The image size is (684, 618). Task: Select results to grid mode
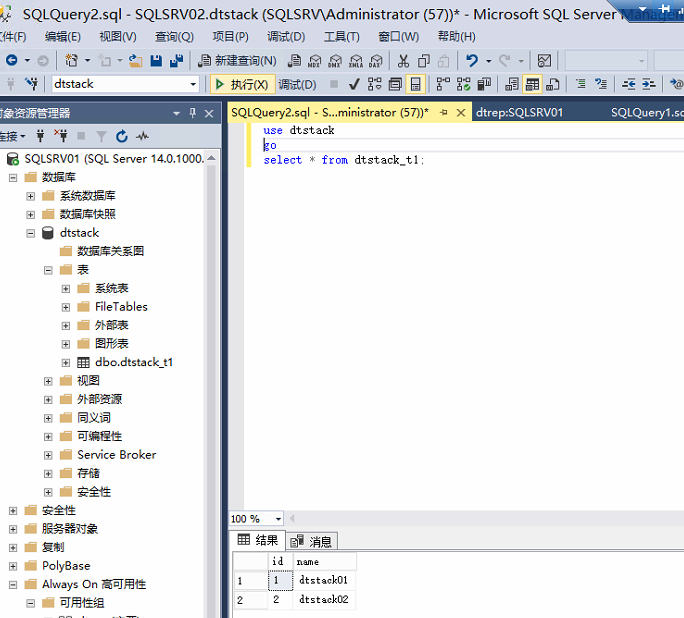[532, 84]
